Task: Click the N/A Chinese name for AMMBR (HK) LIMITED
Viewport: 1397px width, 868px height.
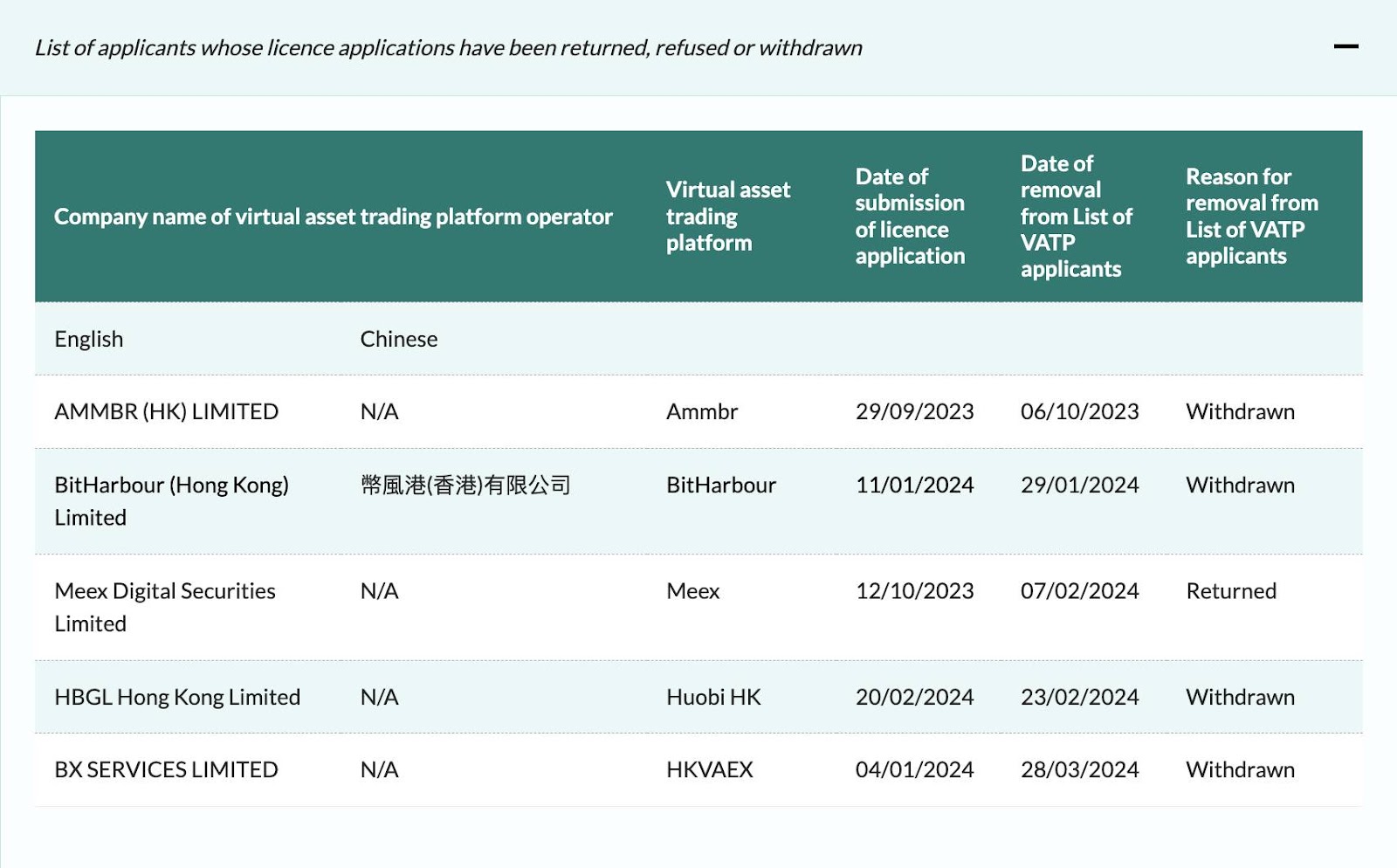Action: tap(379, 411)
